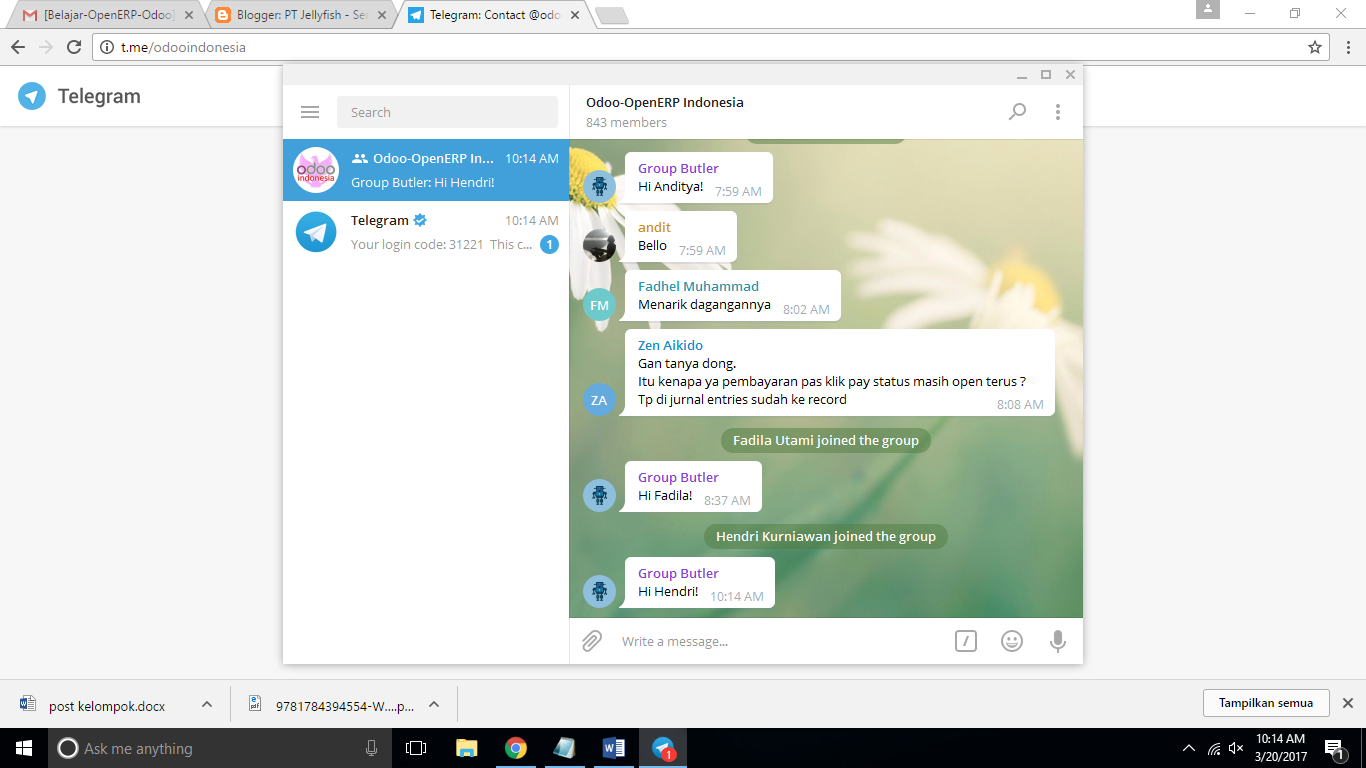Open Task View on taskbar
This screenshot has height=768, width=1366.
(416, 748)
